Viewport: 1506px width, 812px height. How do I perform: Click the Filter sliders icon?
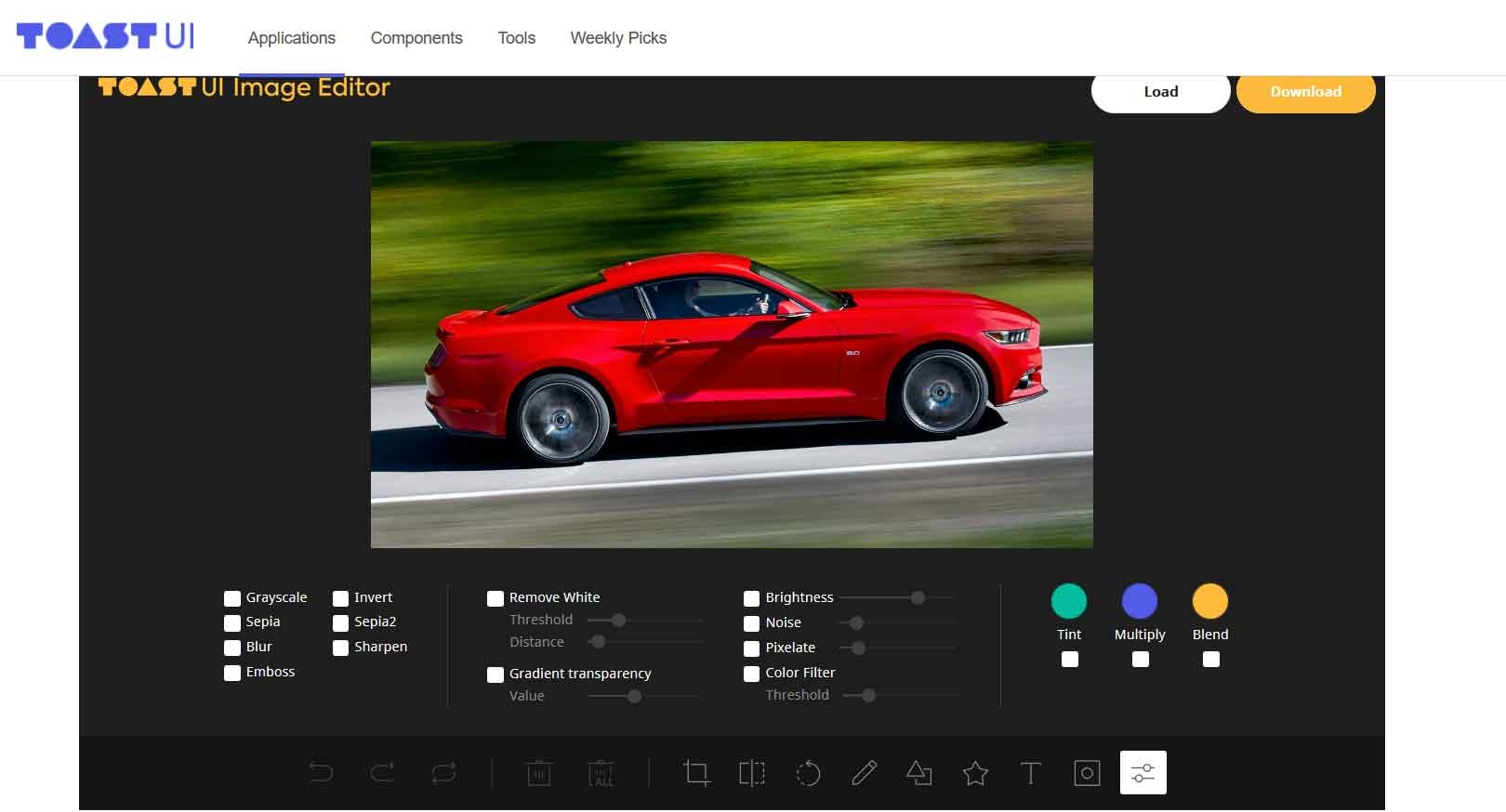(1143, 773)
